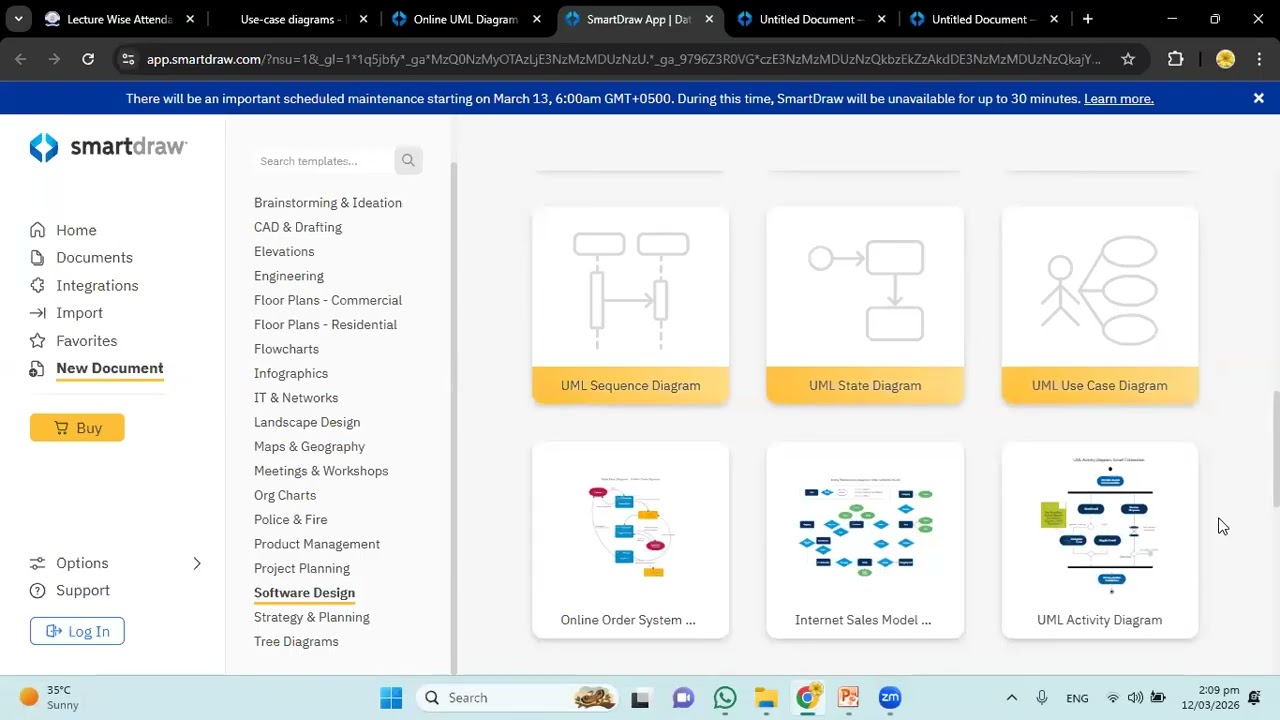Switch to Online UML Diagram tab
Image resolution: width=1280 pixels, height=720 pixels.
[466, 19]
